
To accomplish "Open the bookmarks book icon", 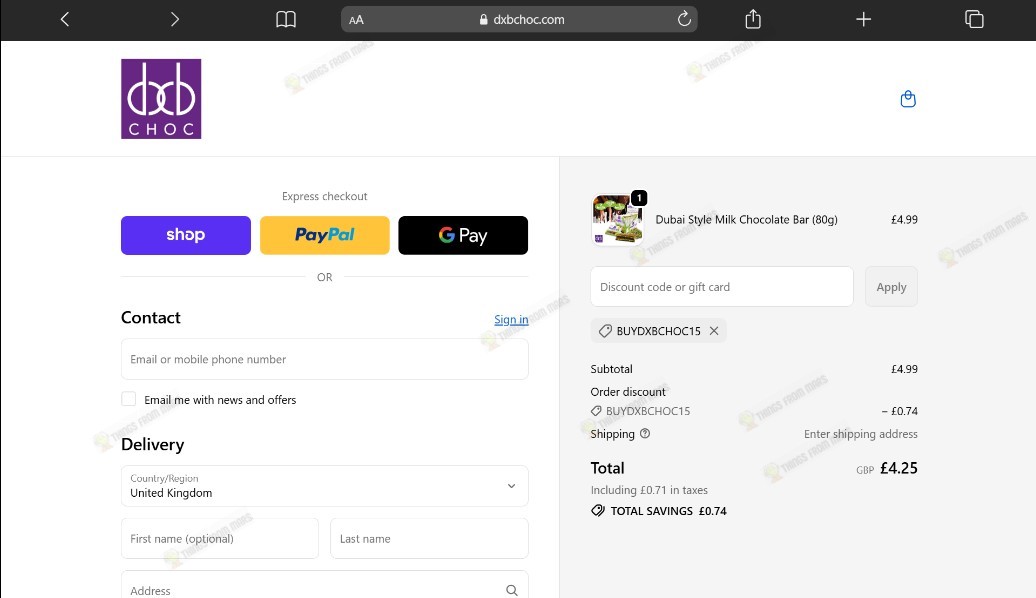I will point(285,19).
